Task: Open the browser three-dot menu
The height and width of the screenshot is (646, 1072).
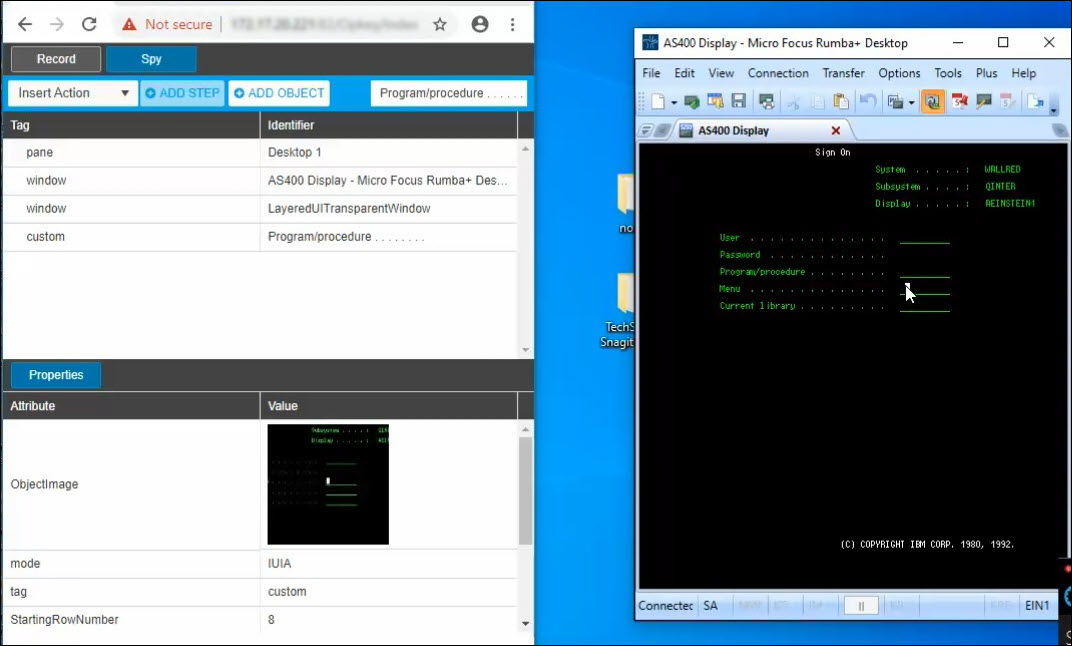Action: (512, 25)
